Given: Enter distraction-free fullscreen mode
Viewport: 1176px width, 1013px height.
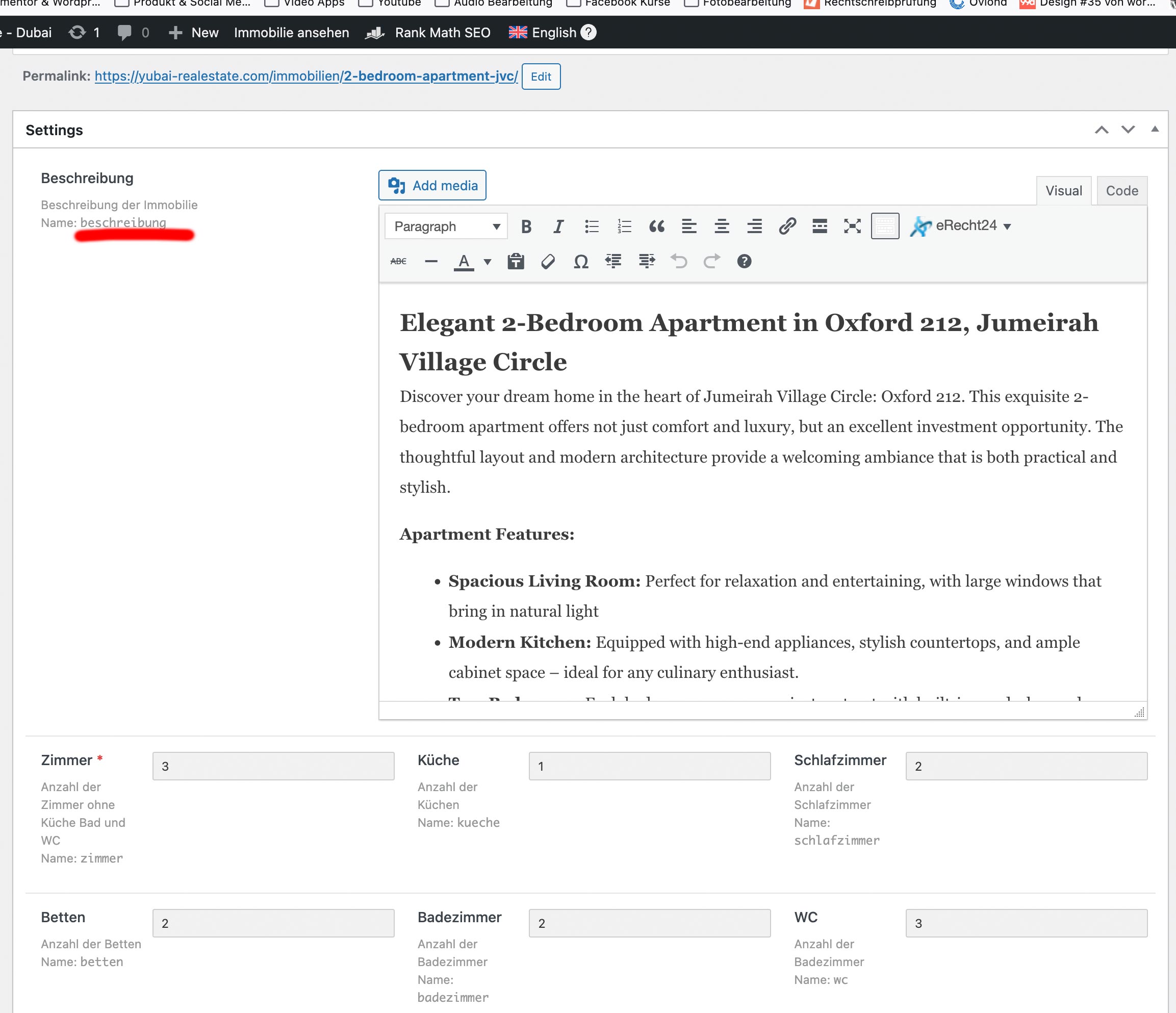Looking at the screenshot, I should click(x=852, y=226).
